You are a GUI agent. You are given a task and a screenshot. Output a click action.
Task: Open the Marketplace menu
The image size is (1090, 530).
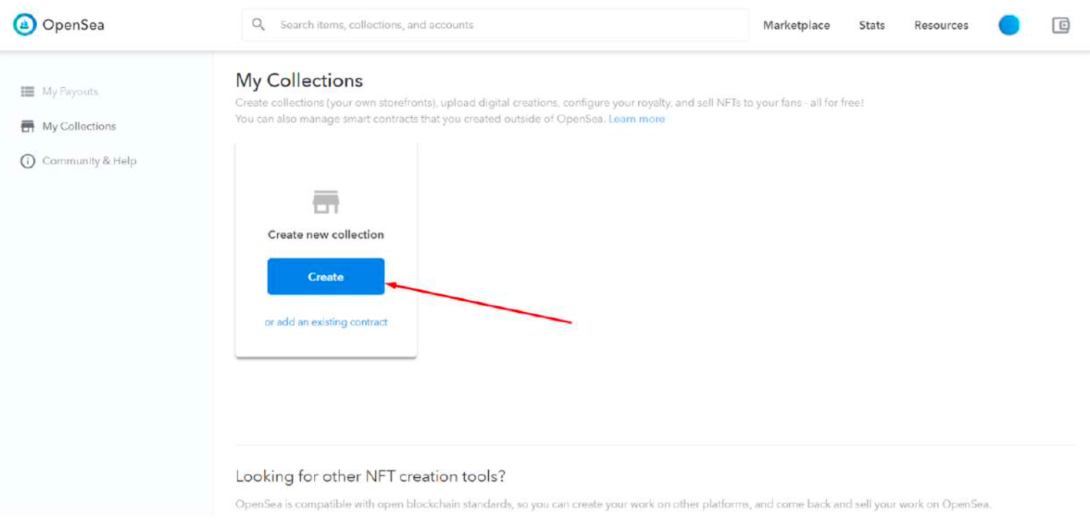796,25
